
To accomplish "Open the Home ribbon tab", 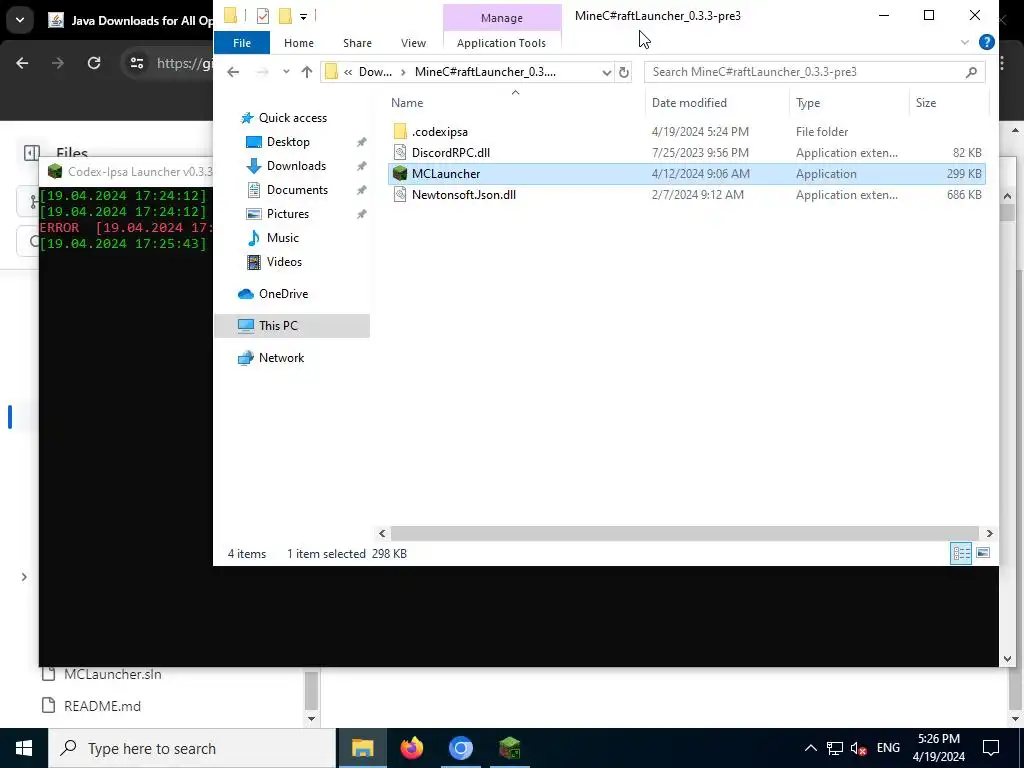I will [298, 43].
